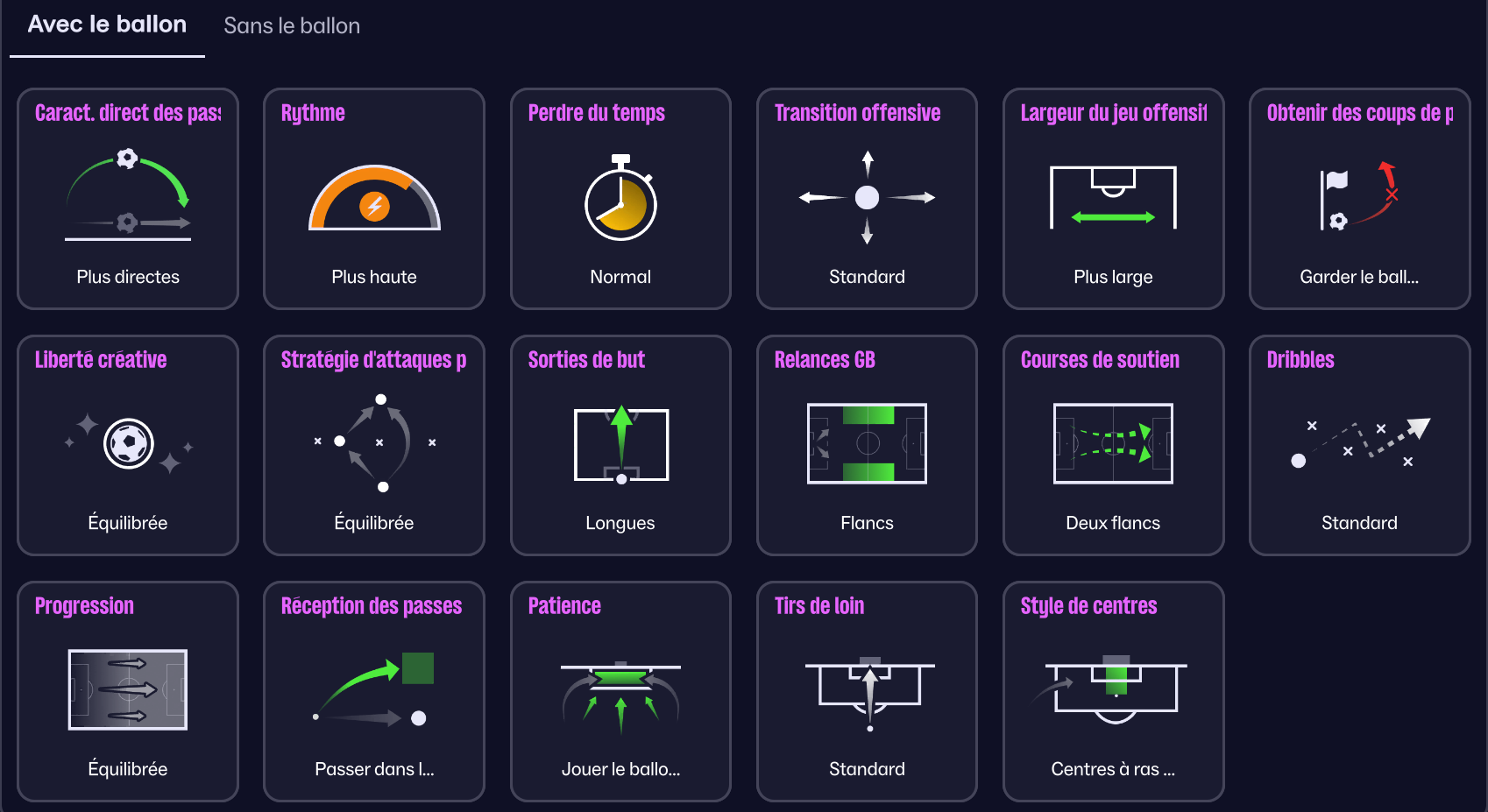Click the Plus directes passing value
Screen dimensions: 1488x812
point(128,277)
